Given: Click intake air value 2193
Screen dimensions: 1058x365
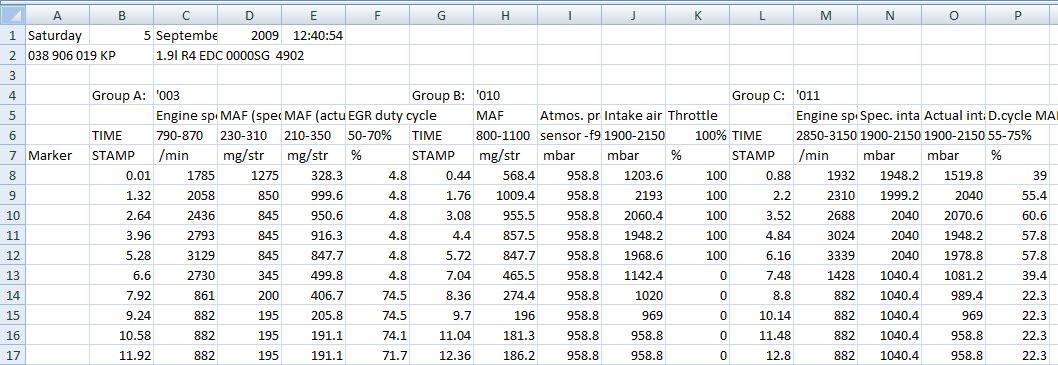Looking at the screenshot, I should pyautogui.click(x=634, y=196).
